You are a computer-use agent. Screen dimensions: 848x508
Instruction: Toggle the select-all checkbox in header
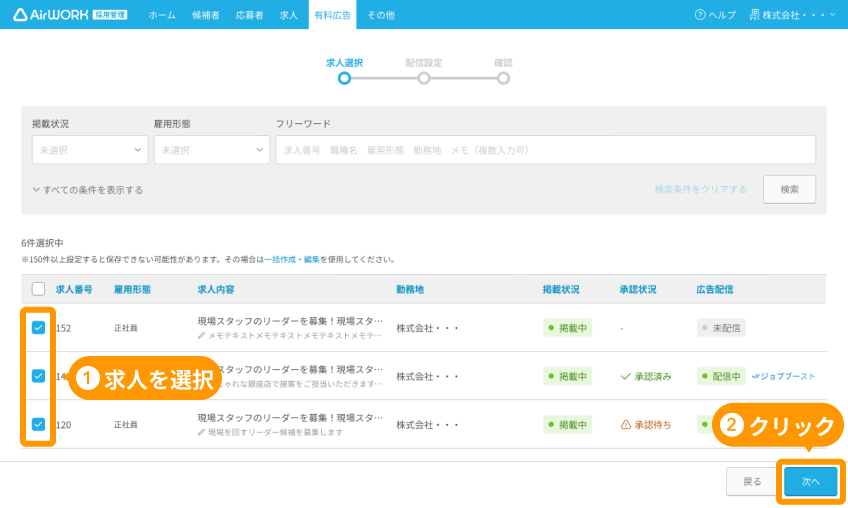point(38,289)
